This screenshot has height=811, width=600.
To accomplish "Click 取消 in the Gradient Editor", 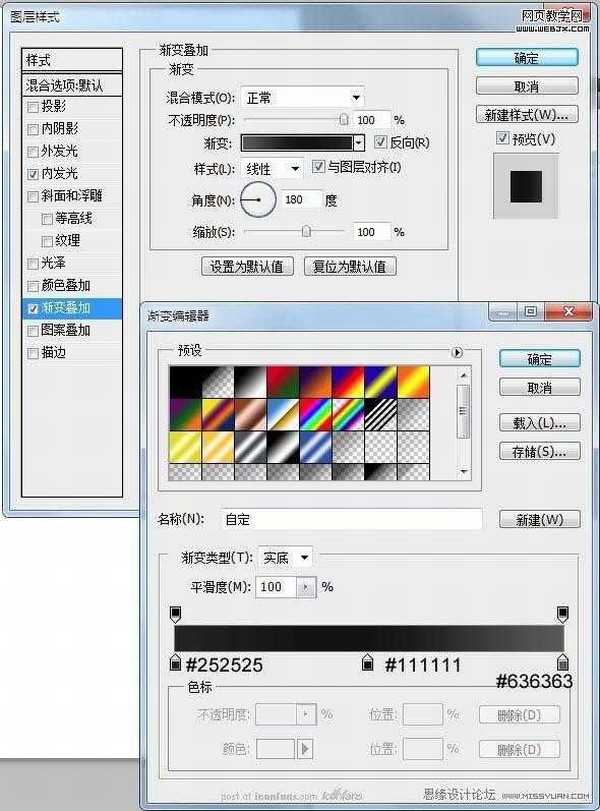I will (x=539, y=387).
